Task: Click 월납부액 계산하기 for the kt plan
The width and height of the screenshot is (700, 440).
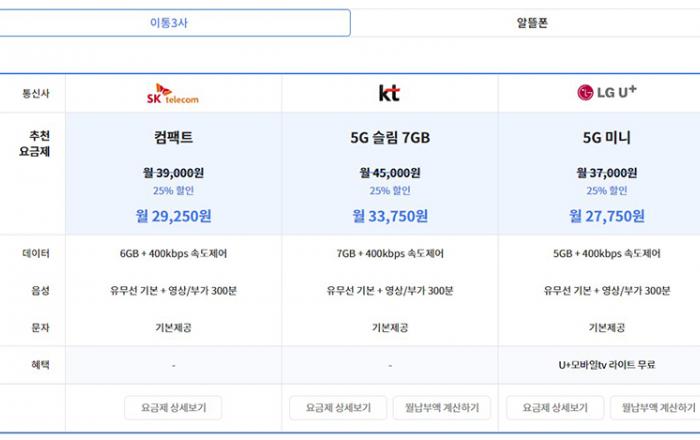Action: [442, 408]
